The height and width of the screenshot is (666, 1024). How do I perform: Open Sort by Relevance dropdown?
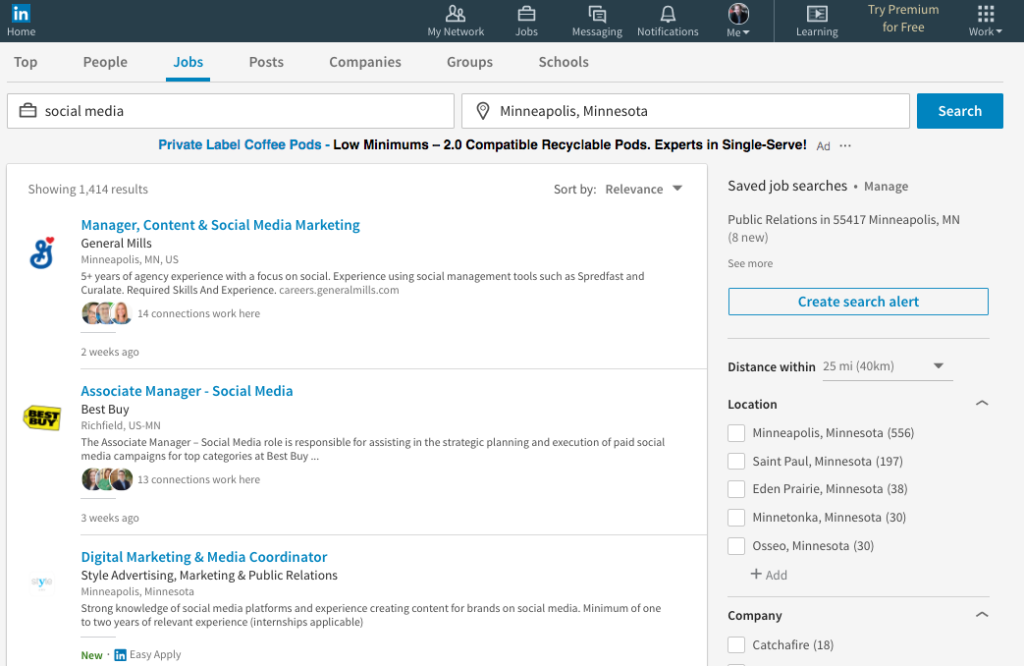643,189
